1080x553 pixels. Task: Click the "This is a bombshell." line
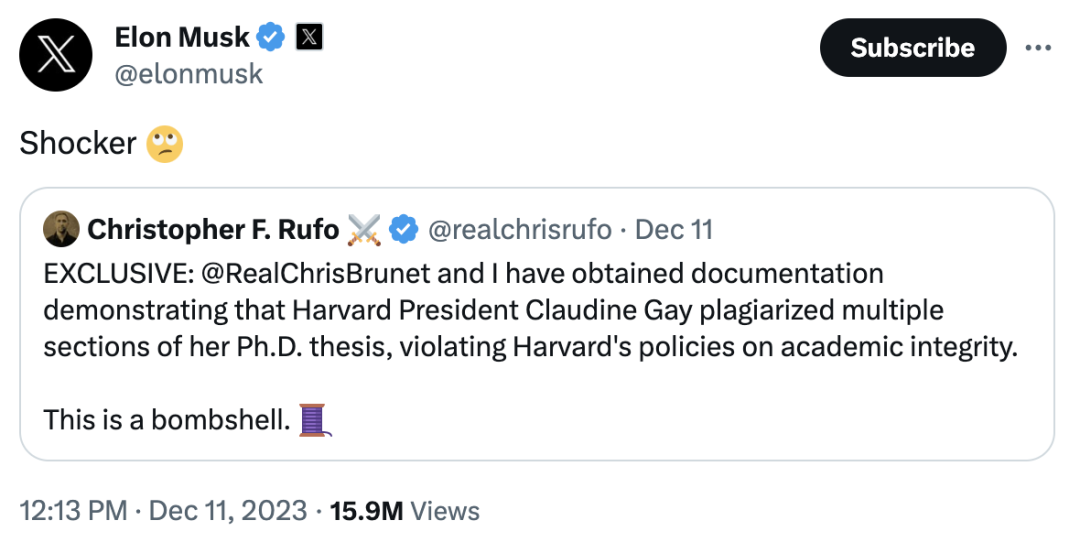point(167,419)
